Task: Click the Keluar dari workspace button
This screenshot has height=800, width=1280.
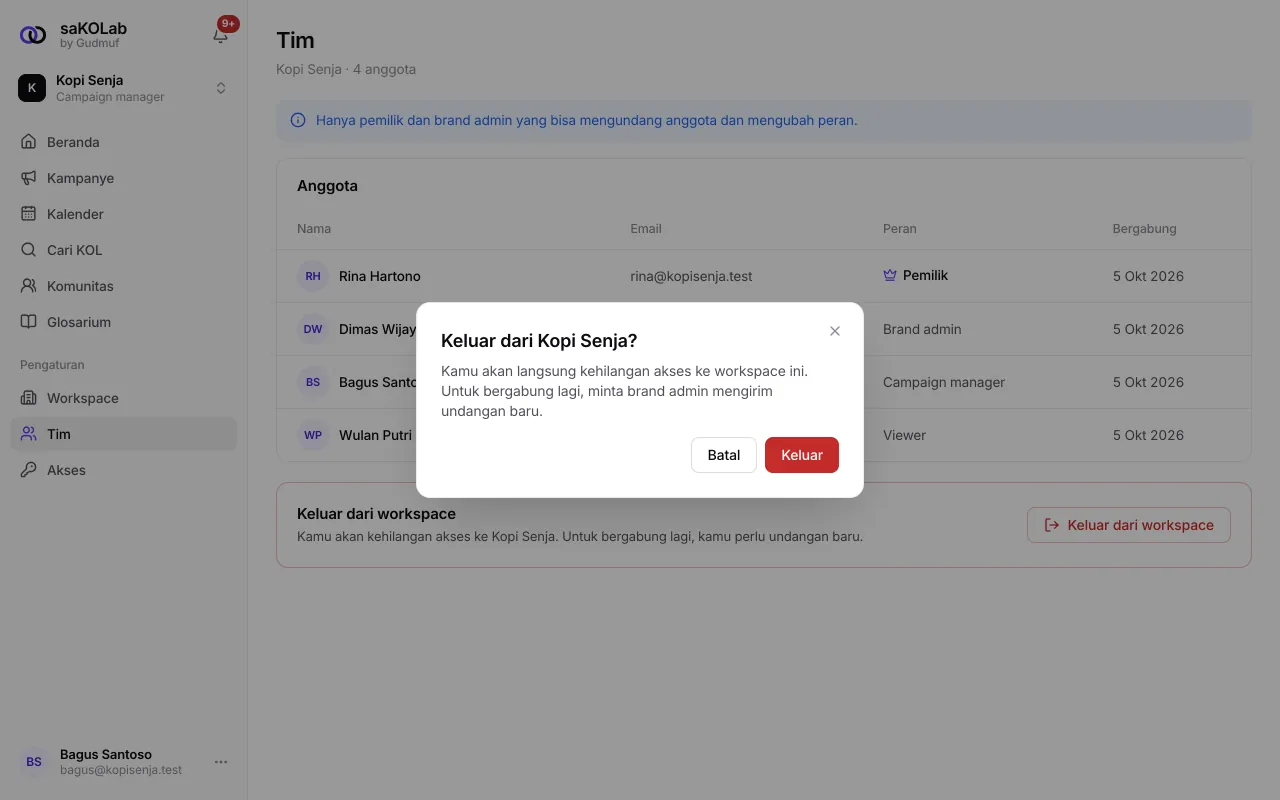Action: pos(1129,525)
